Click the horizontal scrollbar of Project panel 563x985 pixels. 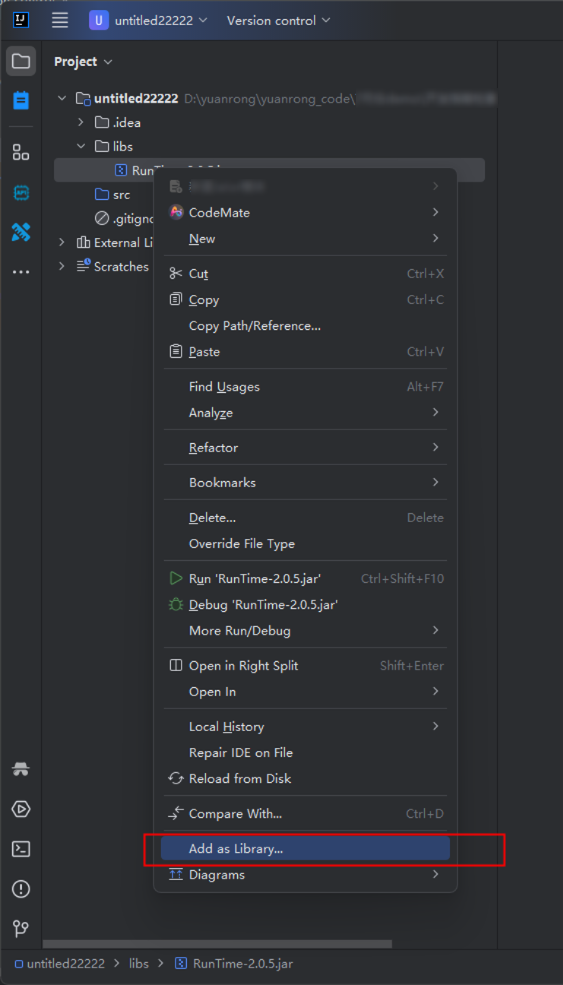click(x=217, y=944)
